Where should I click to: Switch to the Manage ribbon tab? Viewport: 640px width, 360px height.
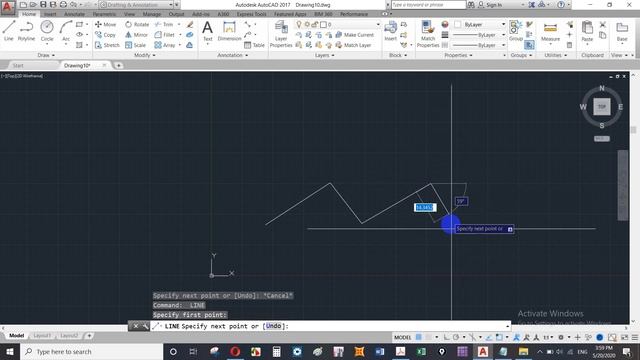tap(152, 14)
